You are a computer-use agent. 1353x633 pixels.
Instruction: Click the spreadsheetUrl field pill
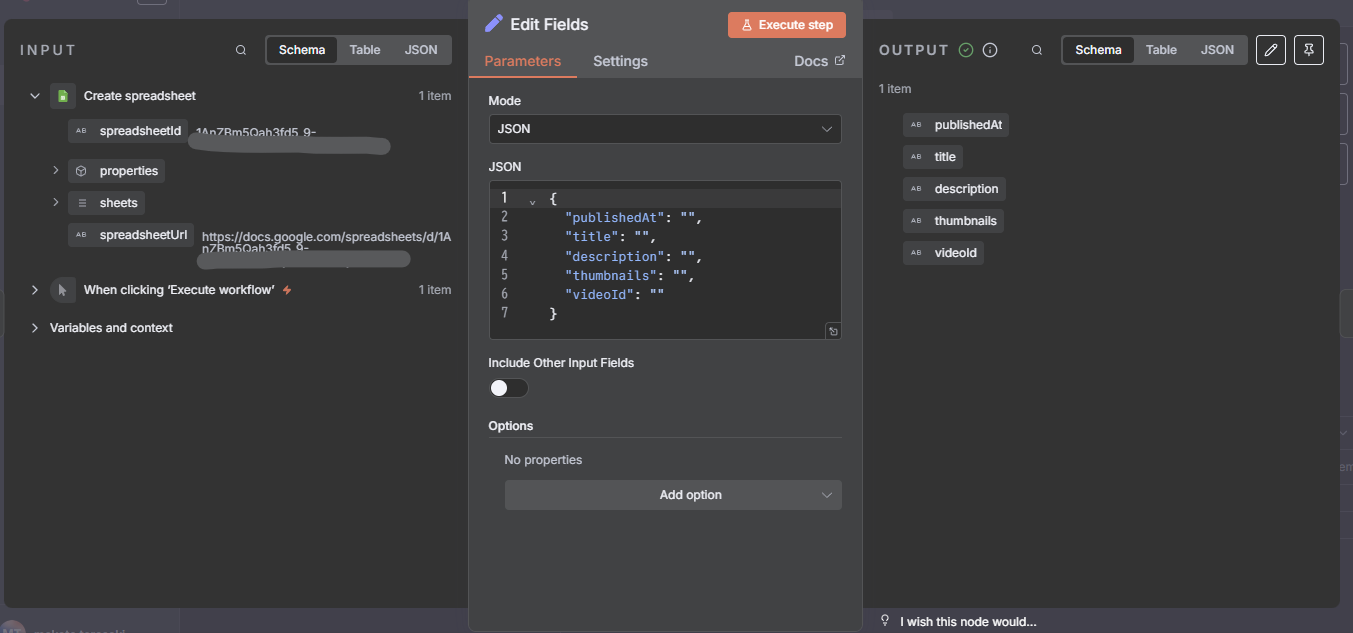click(131, 235)
